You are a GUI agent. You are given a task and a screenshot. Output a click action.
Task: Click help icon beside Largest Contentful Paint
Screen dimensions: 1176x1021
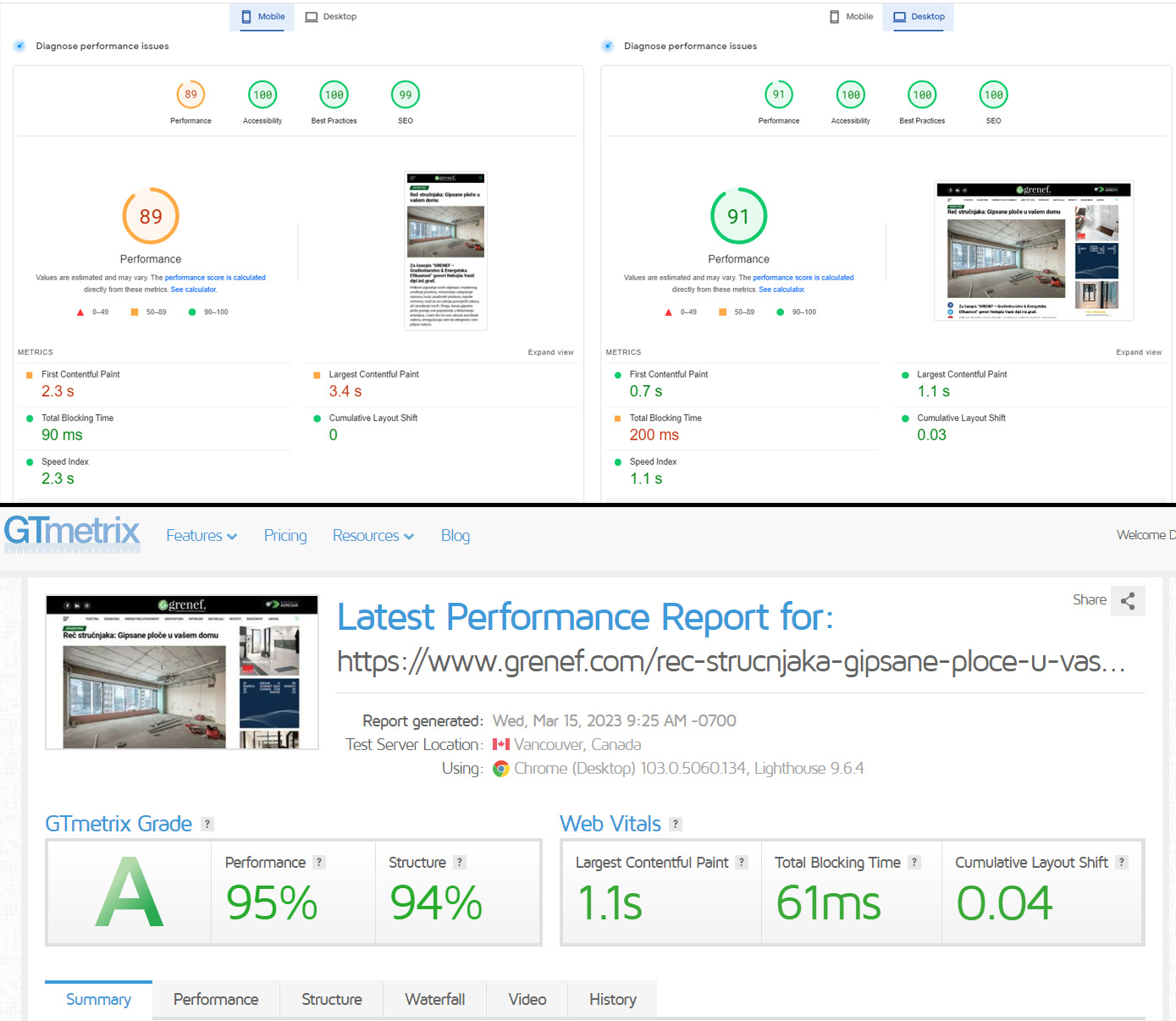[x=742, y=862]
